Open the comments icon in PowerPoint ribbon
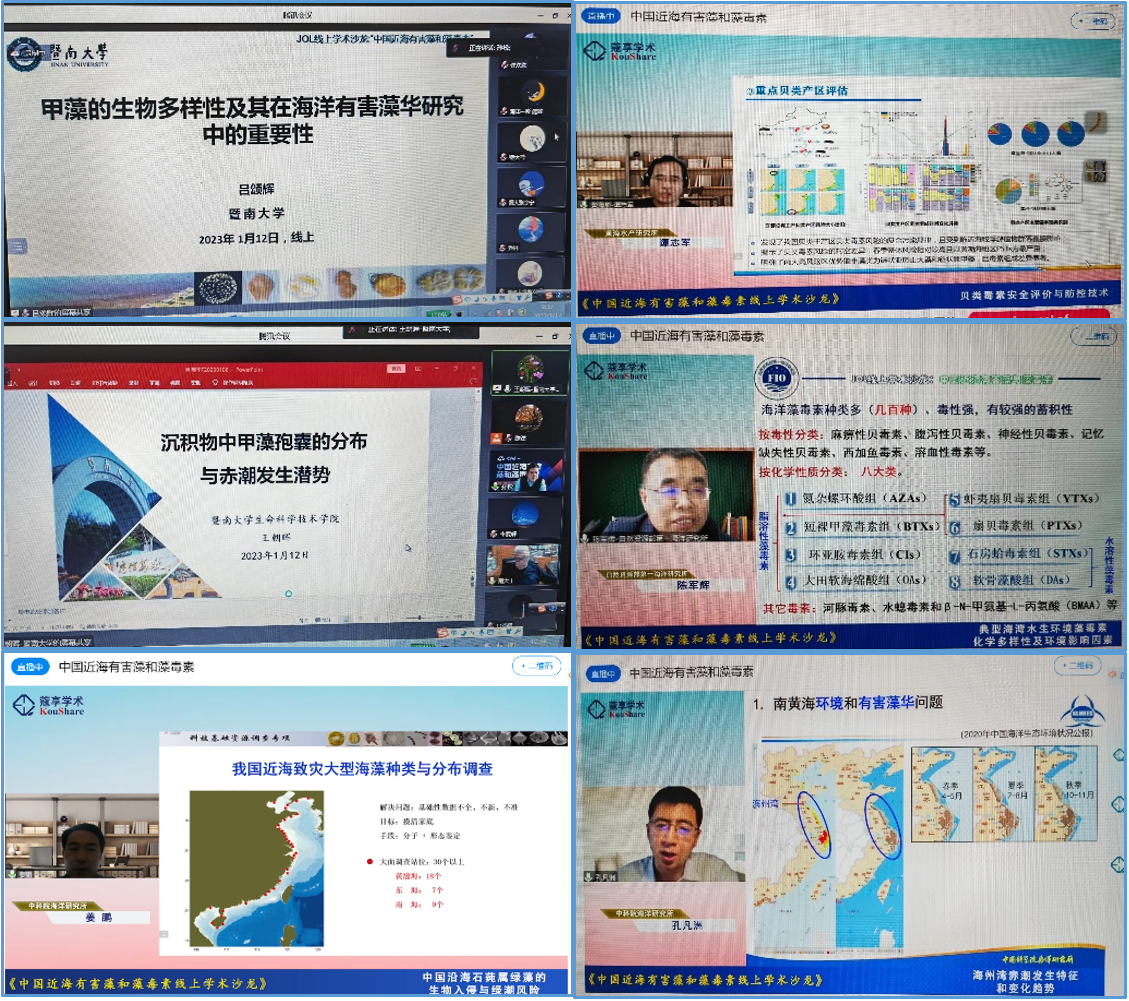 click(x=473, y=382)
